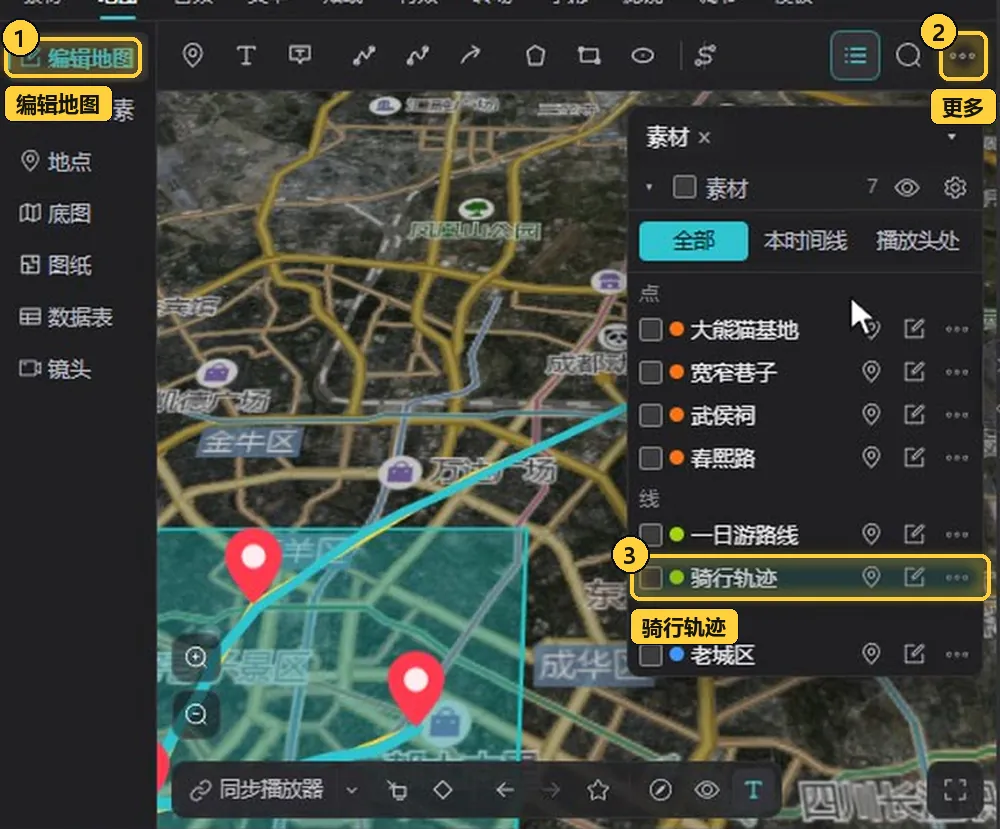
Task: Click the orange dot of 大熊猫基地
Action: [677, 330]
